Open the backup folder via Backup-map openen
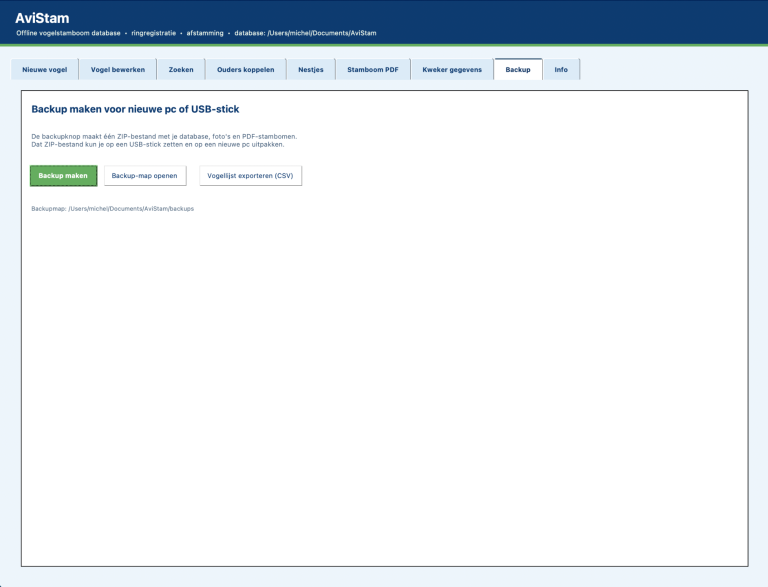Image resolution: width=768 pixels, height=587 pixels. point(144,175)
